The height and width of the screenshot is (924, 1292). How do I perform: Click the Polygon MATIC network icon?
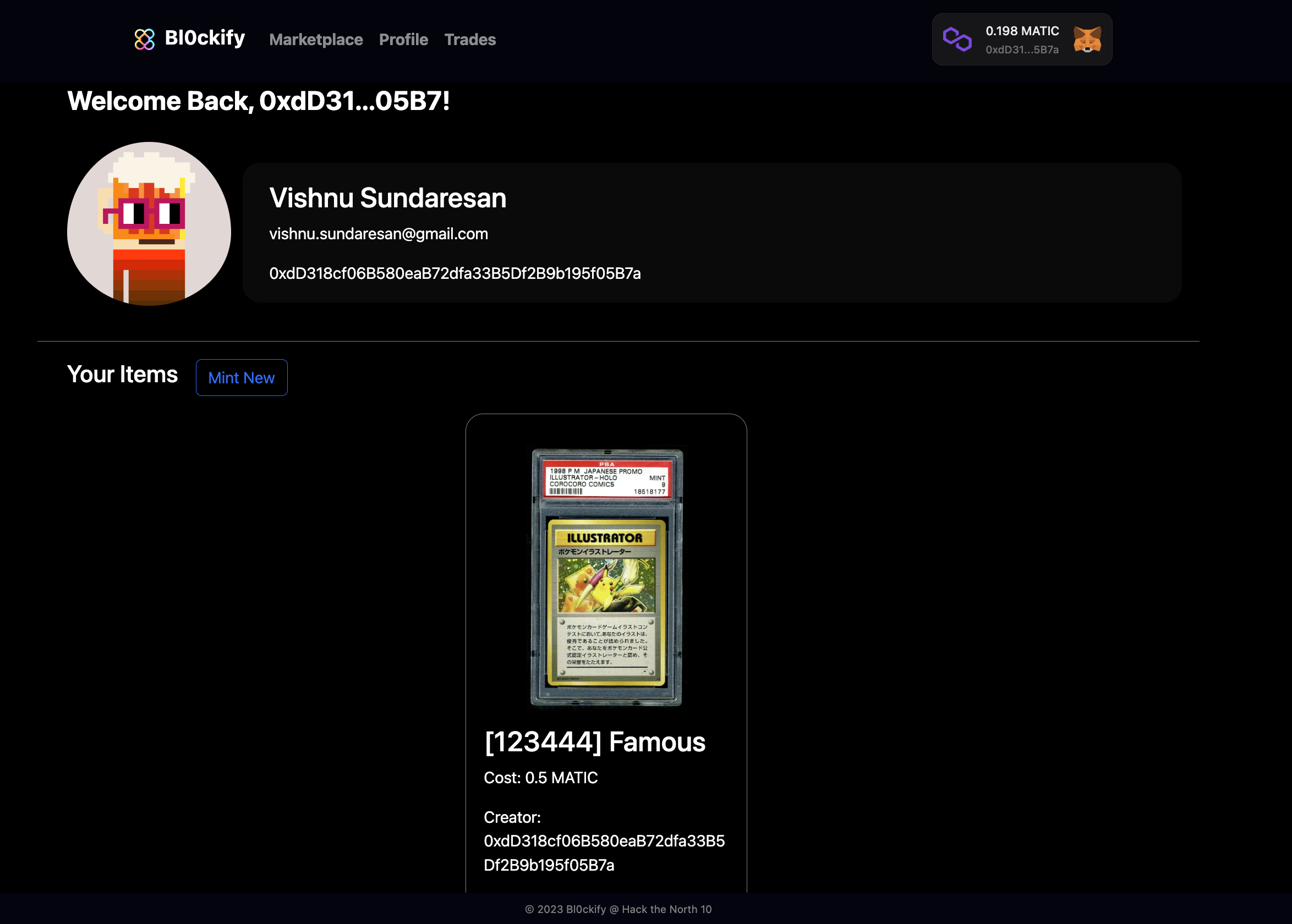tap(957, 39)
